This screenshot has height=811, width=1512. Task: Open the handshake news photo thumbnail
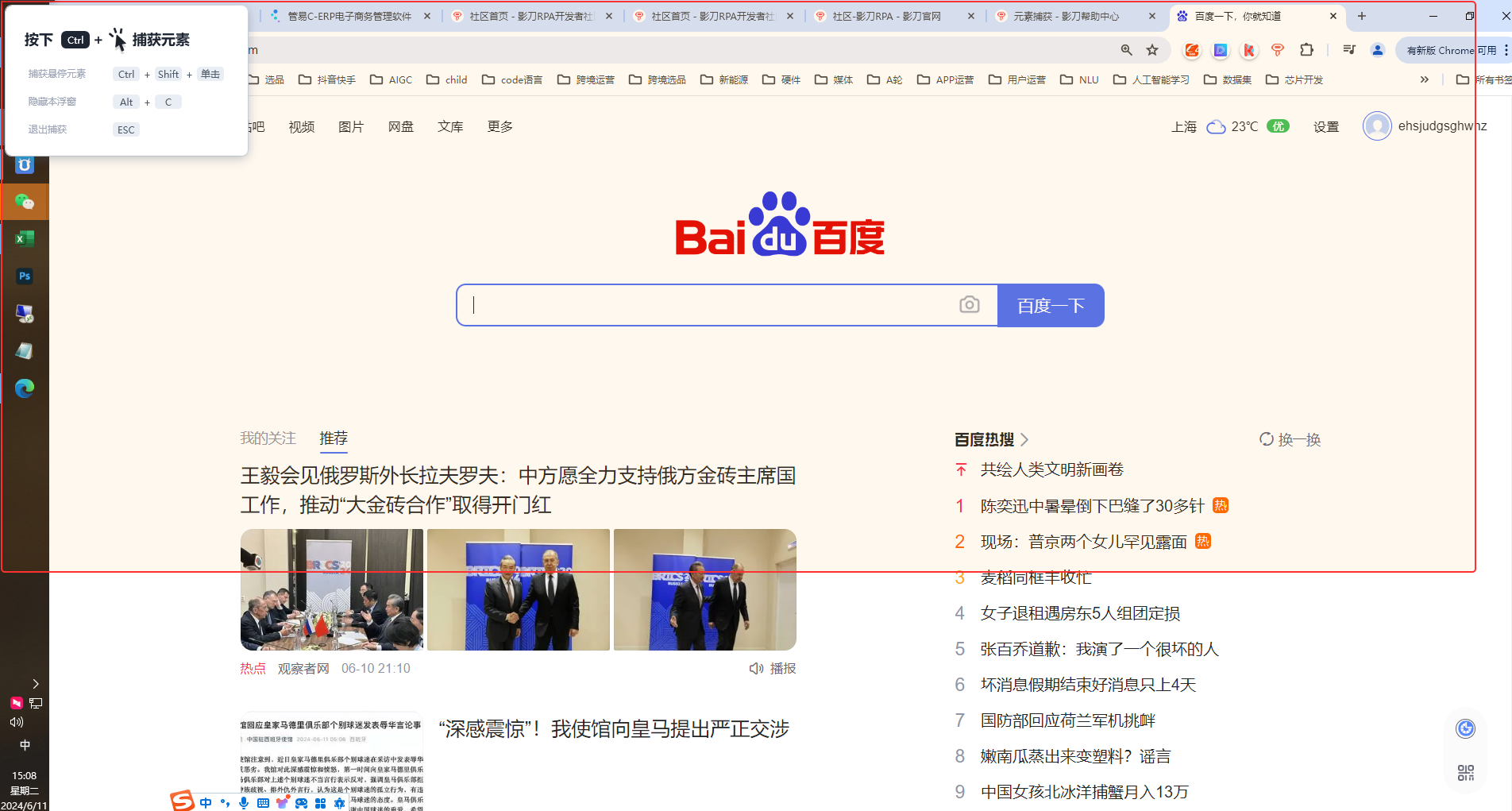click(519, 589)
